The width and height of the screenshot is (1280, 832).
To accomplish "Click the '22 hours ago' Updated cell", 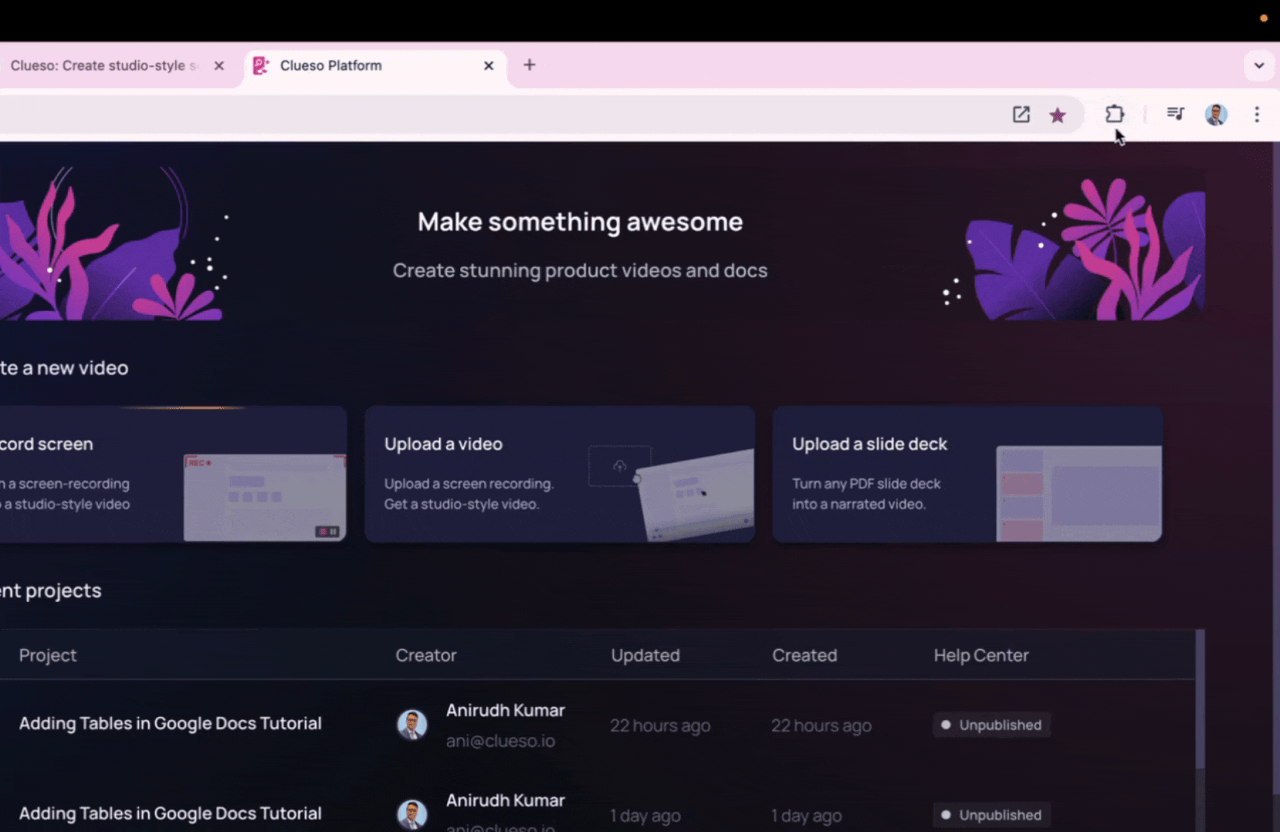I will (660, 726).
